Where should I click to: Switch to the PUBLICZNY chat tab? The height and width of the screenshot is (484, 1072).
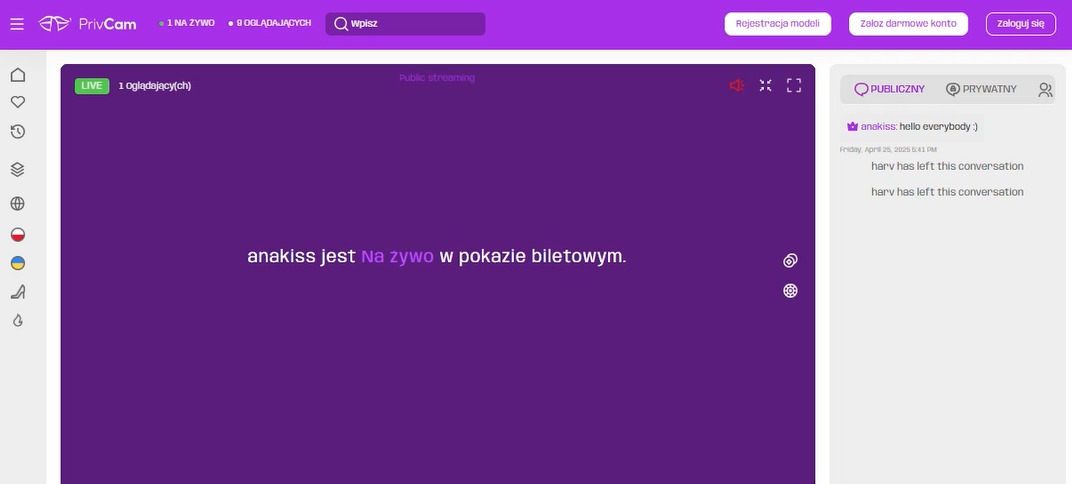click(889, 89)
